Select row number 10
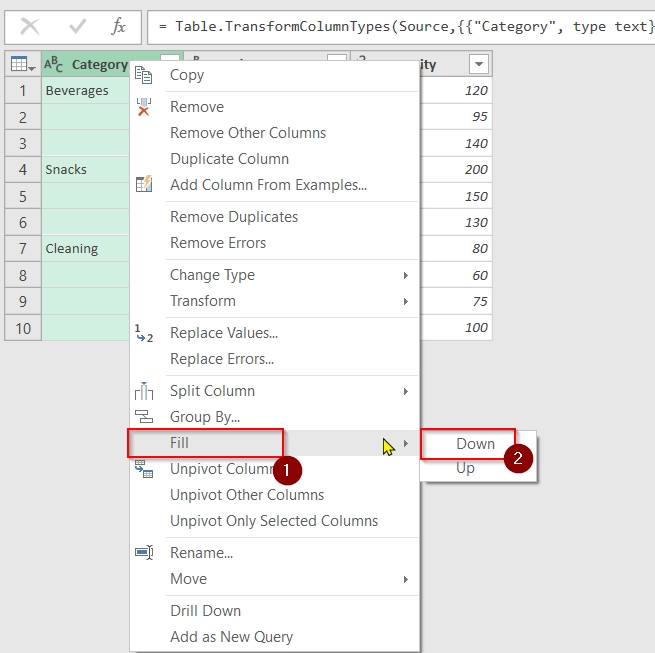Screen dimensions: 655x653 (23, 329)
